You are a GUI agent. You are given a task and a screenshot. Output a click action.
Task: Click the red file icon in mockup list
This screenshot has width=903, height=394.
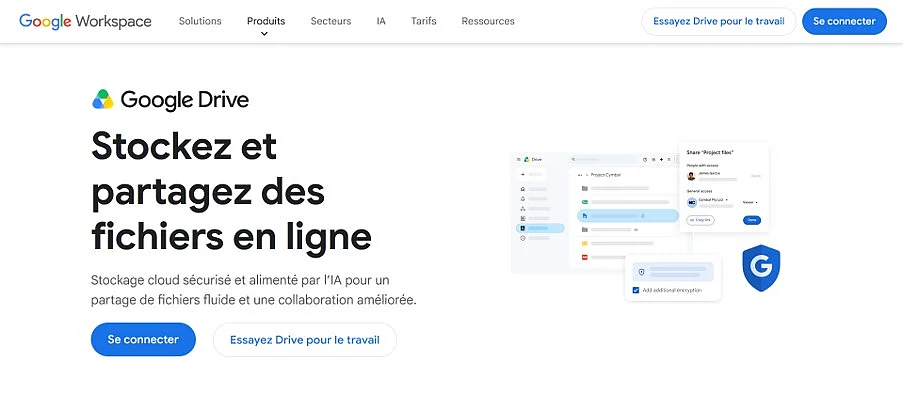(x=585, y=257)
